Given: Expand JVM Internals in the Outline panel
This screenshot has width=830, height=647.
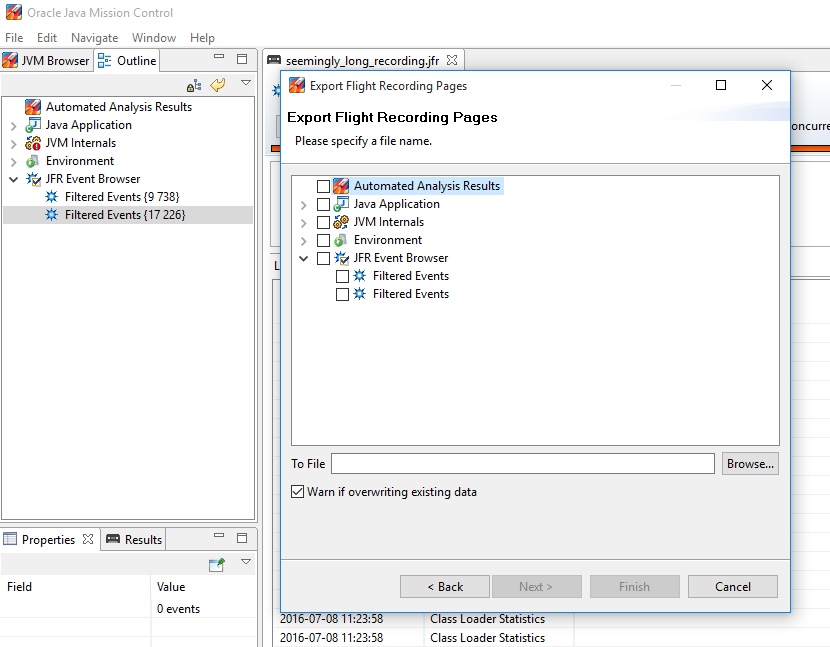Looking at the screenshot, I should pyautogui.click(x=13, y=143).
